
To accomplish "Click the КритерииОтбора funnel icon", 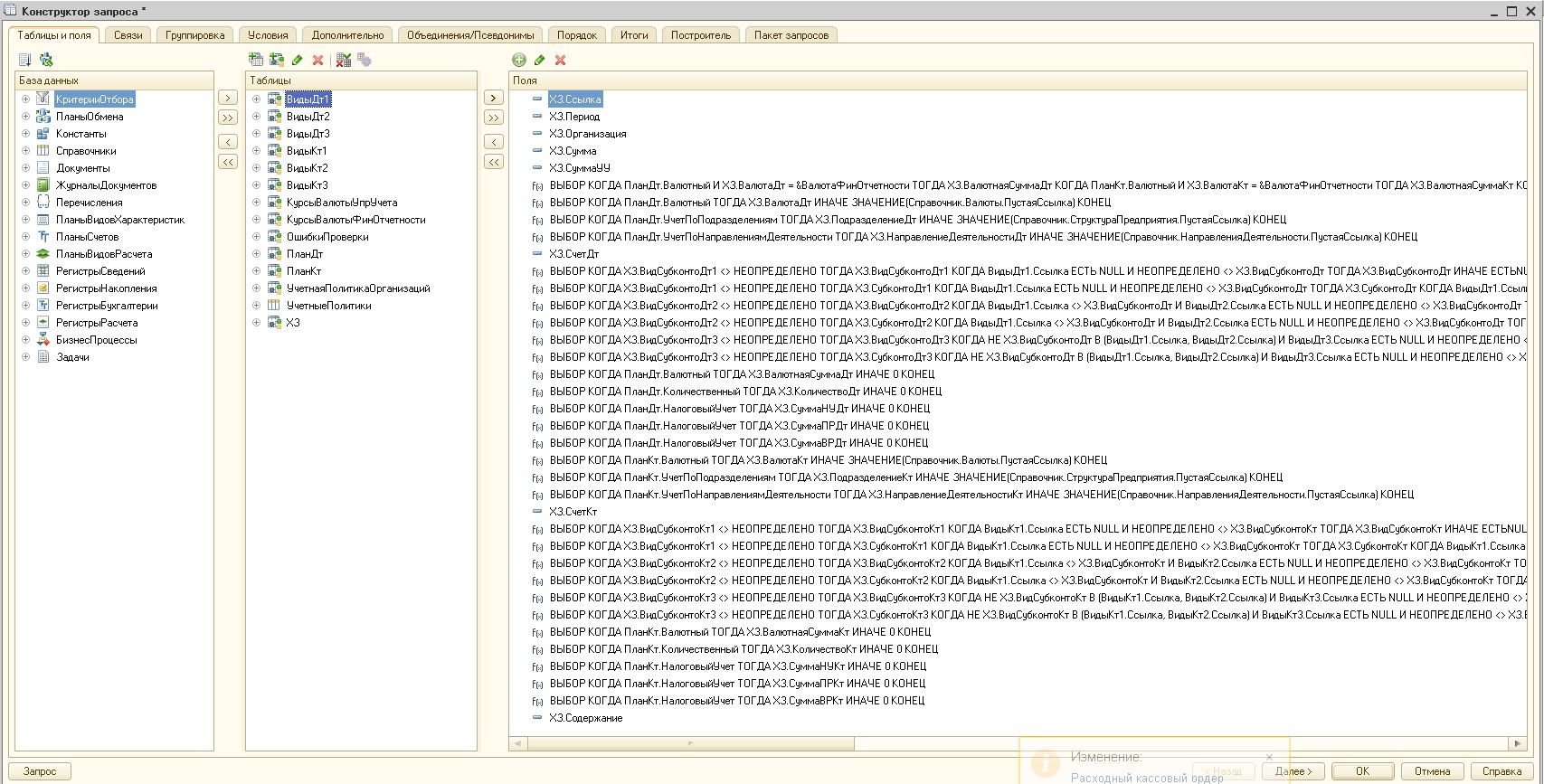I will 43,99.
